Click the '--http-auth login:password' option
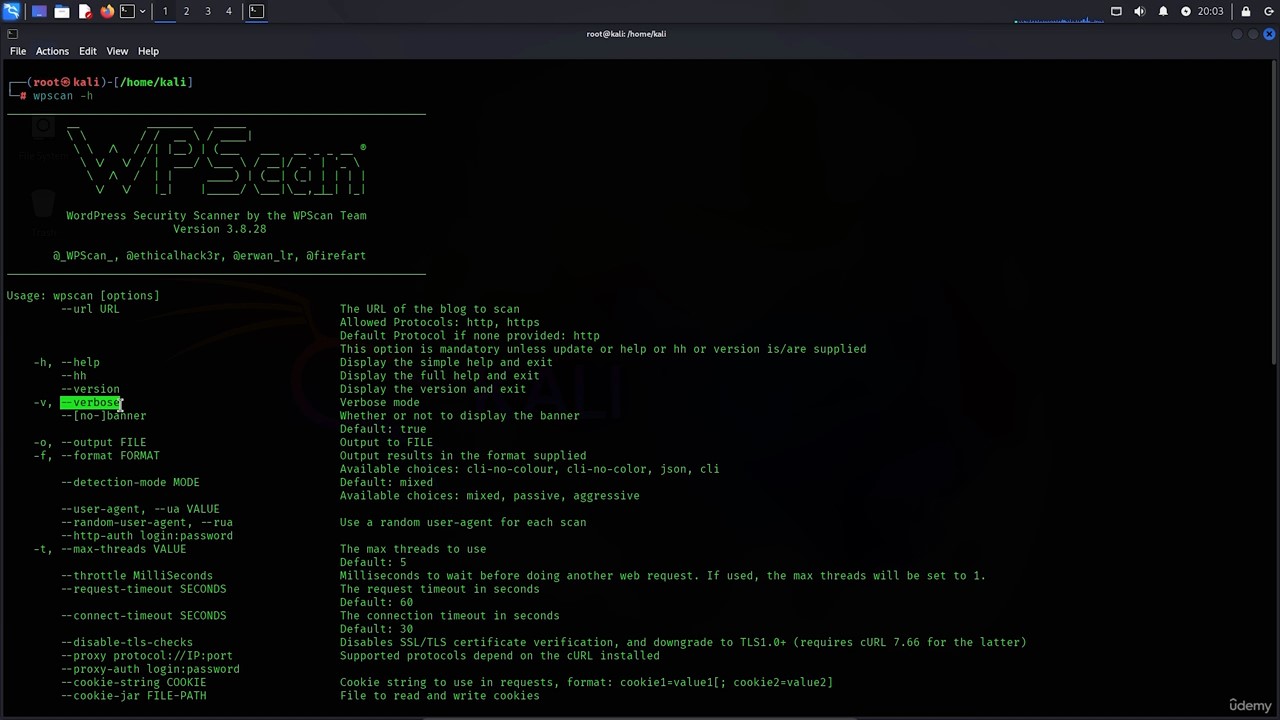Screen dimensions: 1280x720 tap(146, 536)
